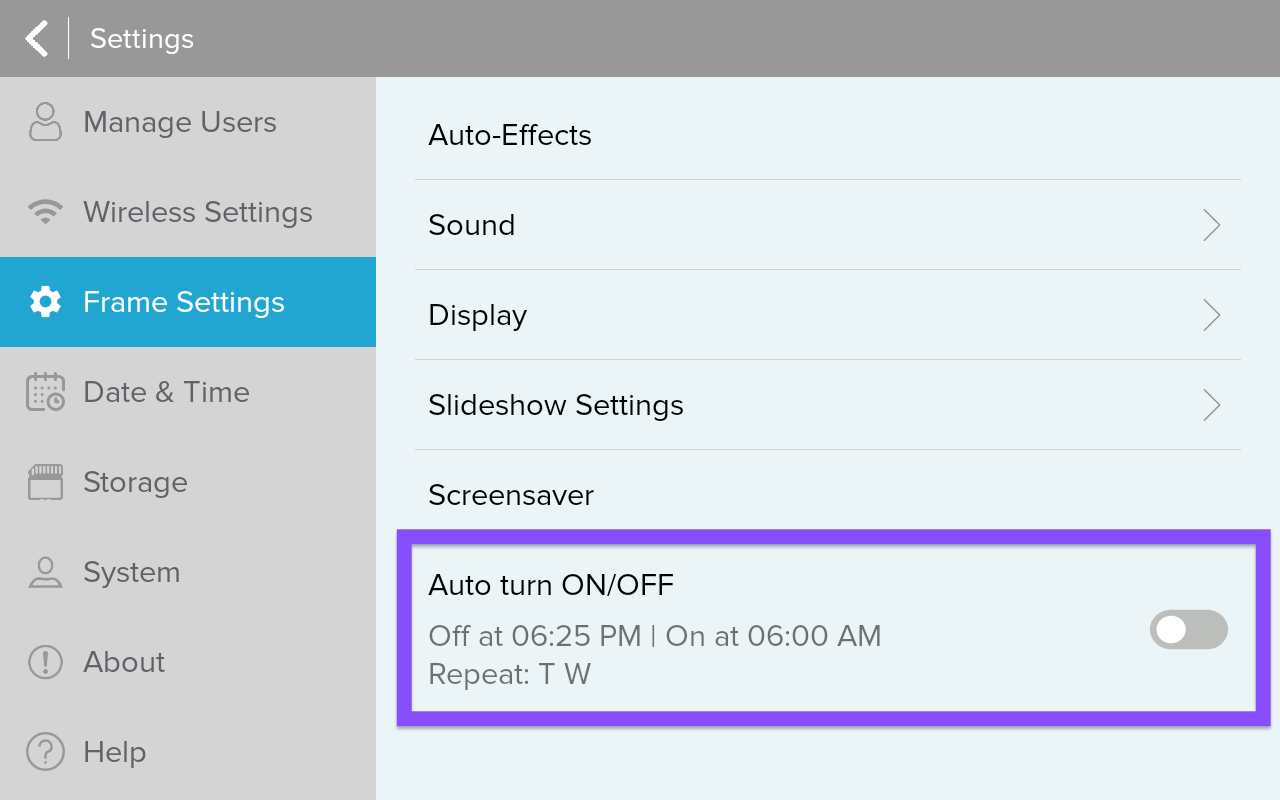Select the Storage menu label
The image size is (1280, 800).
[x=135, y=482]
